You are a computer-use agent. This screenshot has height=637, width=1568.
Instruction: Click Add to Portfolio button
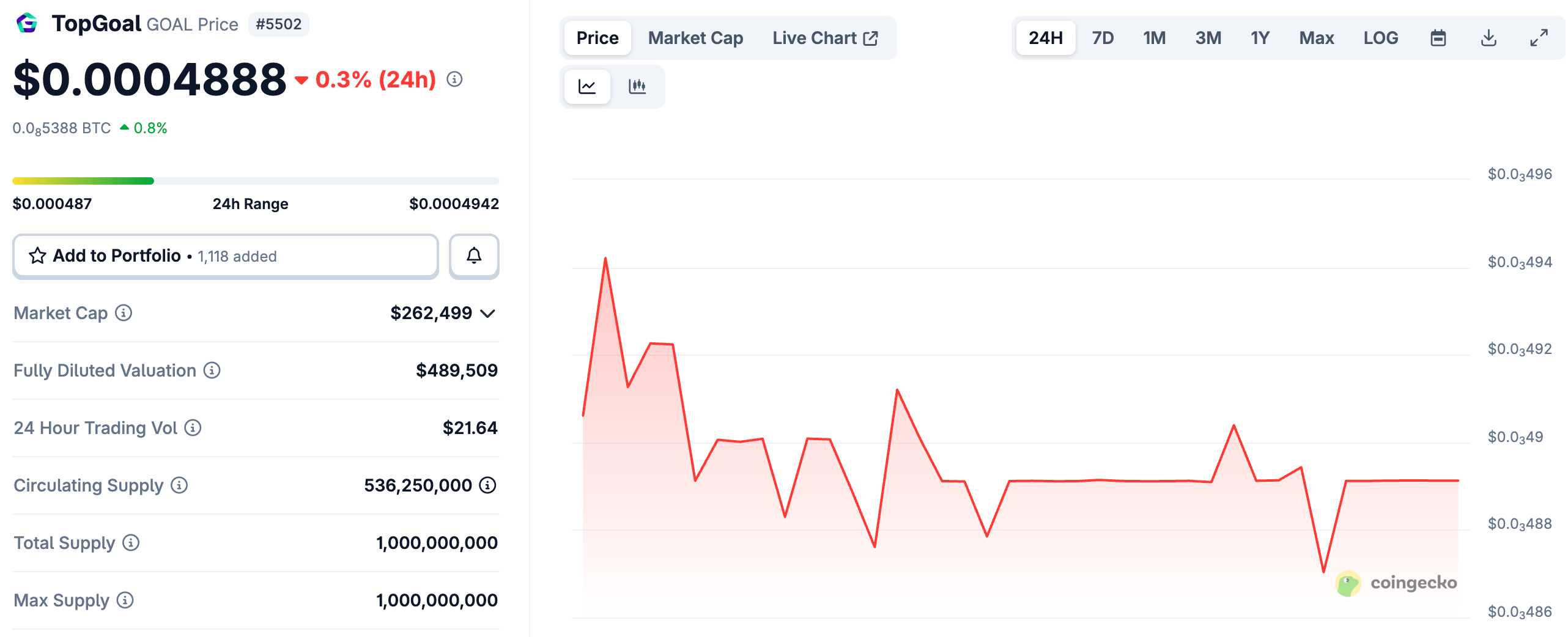pyautogui.click(x=225, y=256)
